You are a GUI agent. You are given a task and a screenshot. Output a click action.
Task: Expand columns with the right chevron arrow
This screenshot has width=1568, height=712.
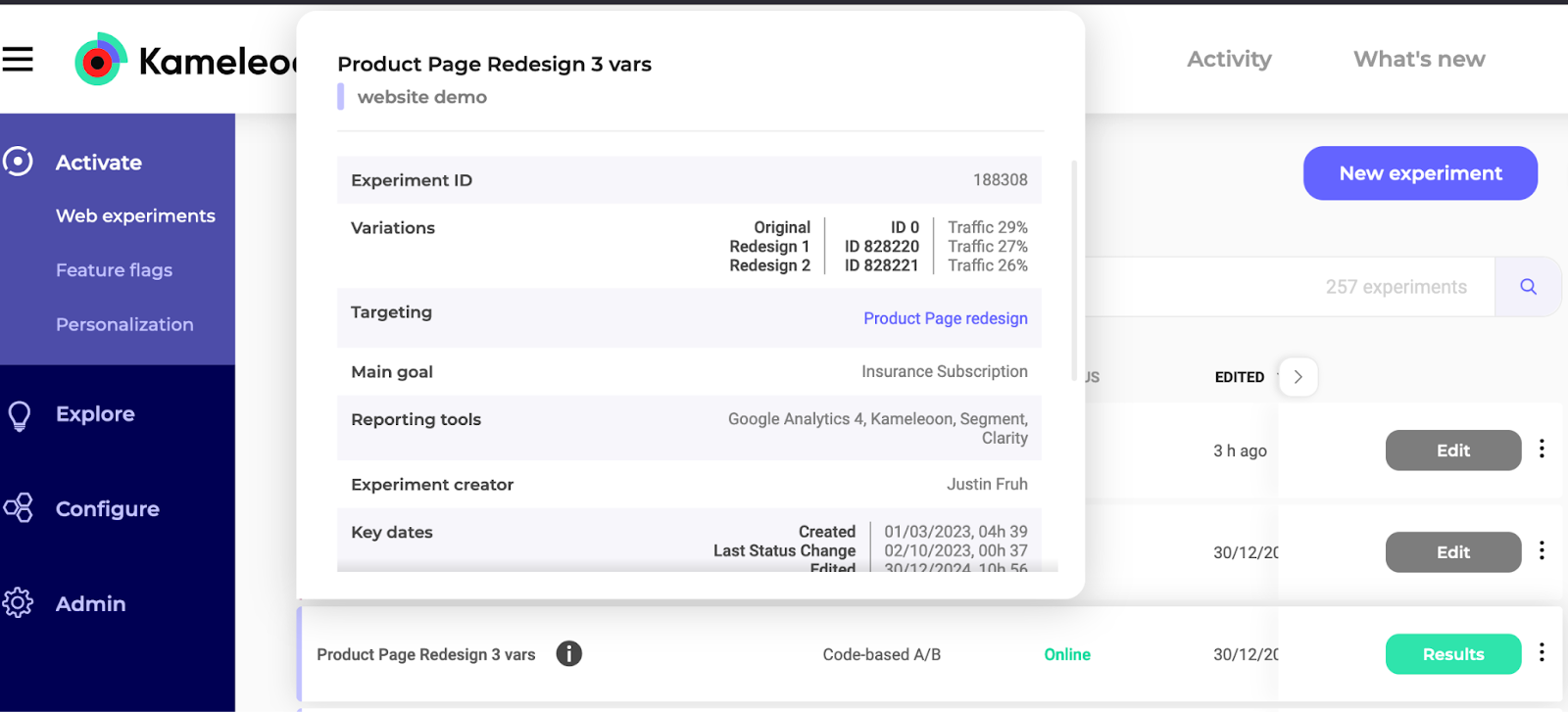(x=1298, y=377)
